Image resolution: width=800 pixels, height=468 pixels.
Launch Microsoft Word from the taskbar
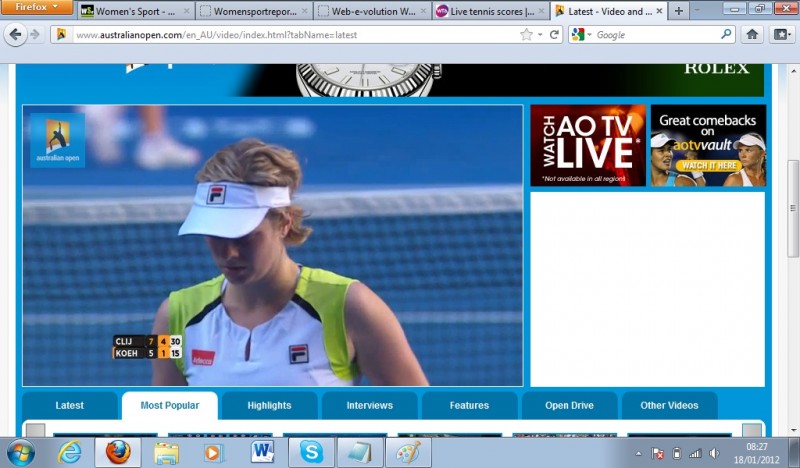tap(263, 452)
